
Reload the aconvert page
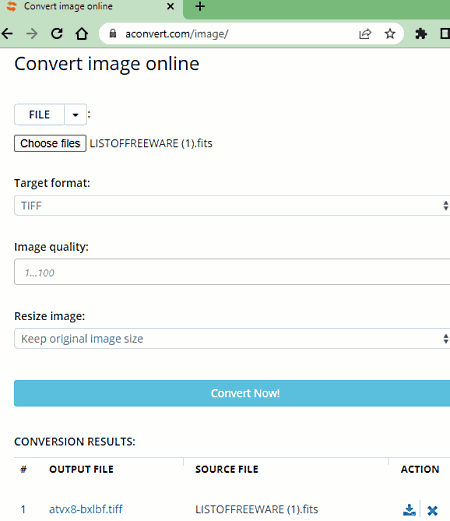point(57,34)
